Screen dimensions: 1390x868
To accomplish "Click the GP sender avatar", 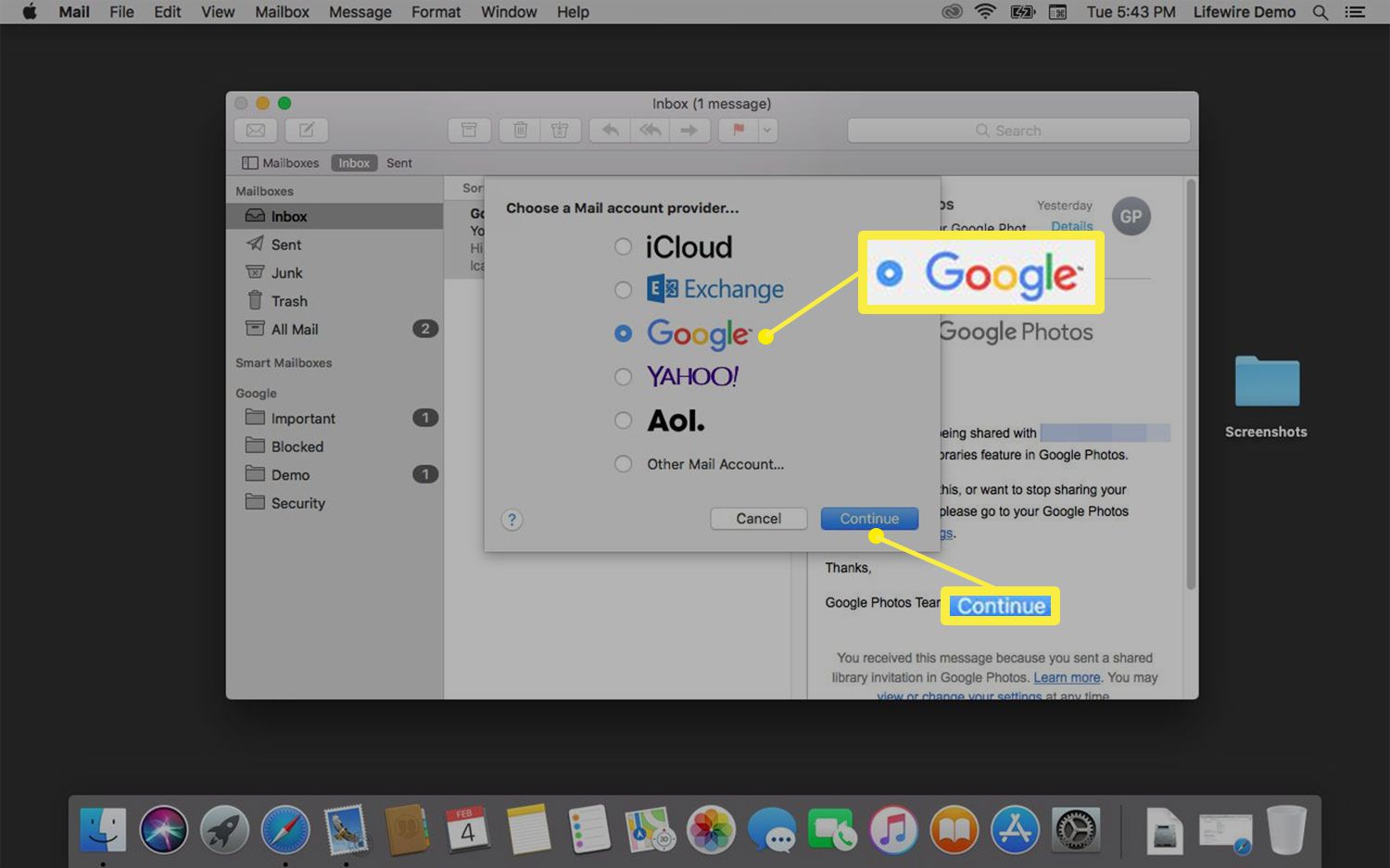I will click(x=1131, y=217).
